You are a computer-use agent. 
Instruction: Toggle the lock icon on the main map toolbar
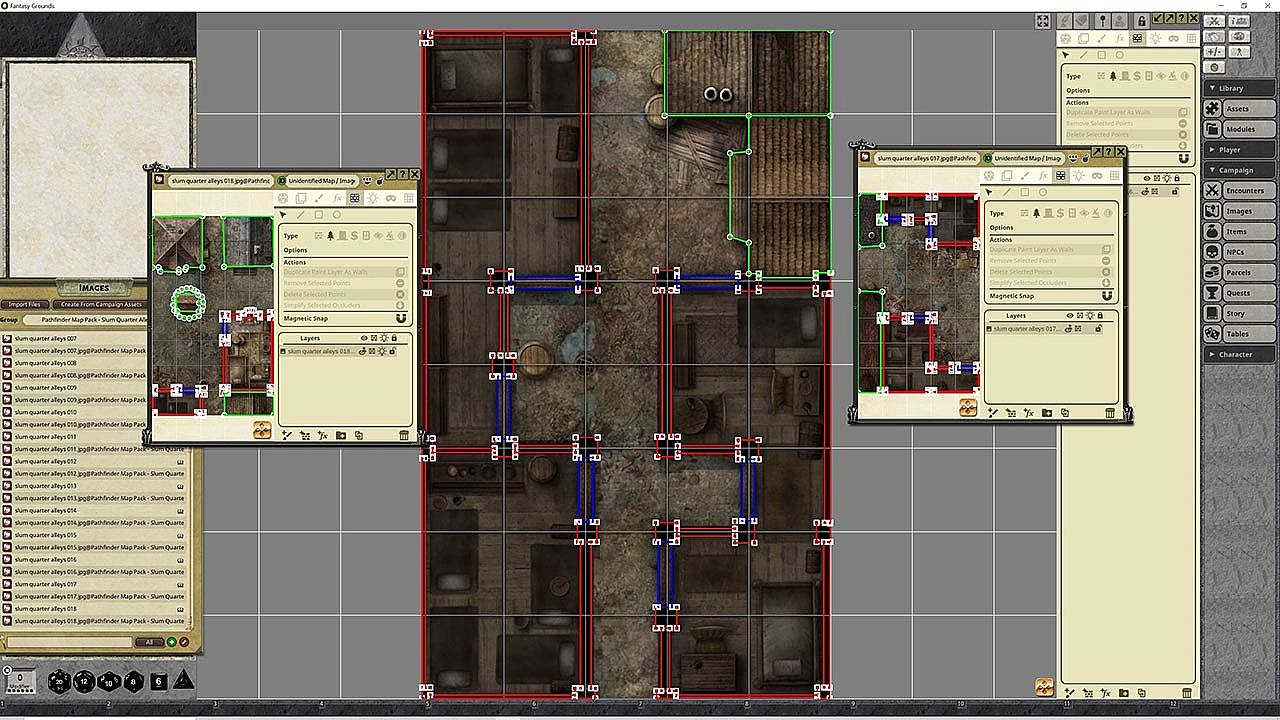[x=1142, y=20]
